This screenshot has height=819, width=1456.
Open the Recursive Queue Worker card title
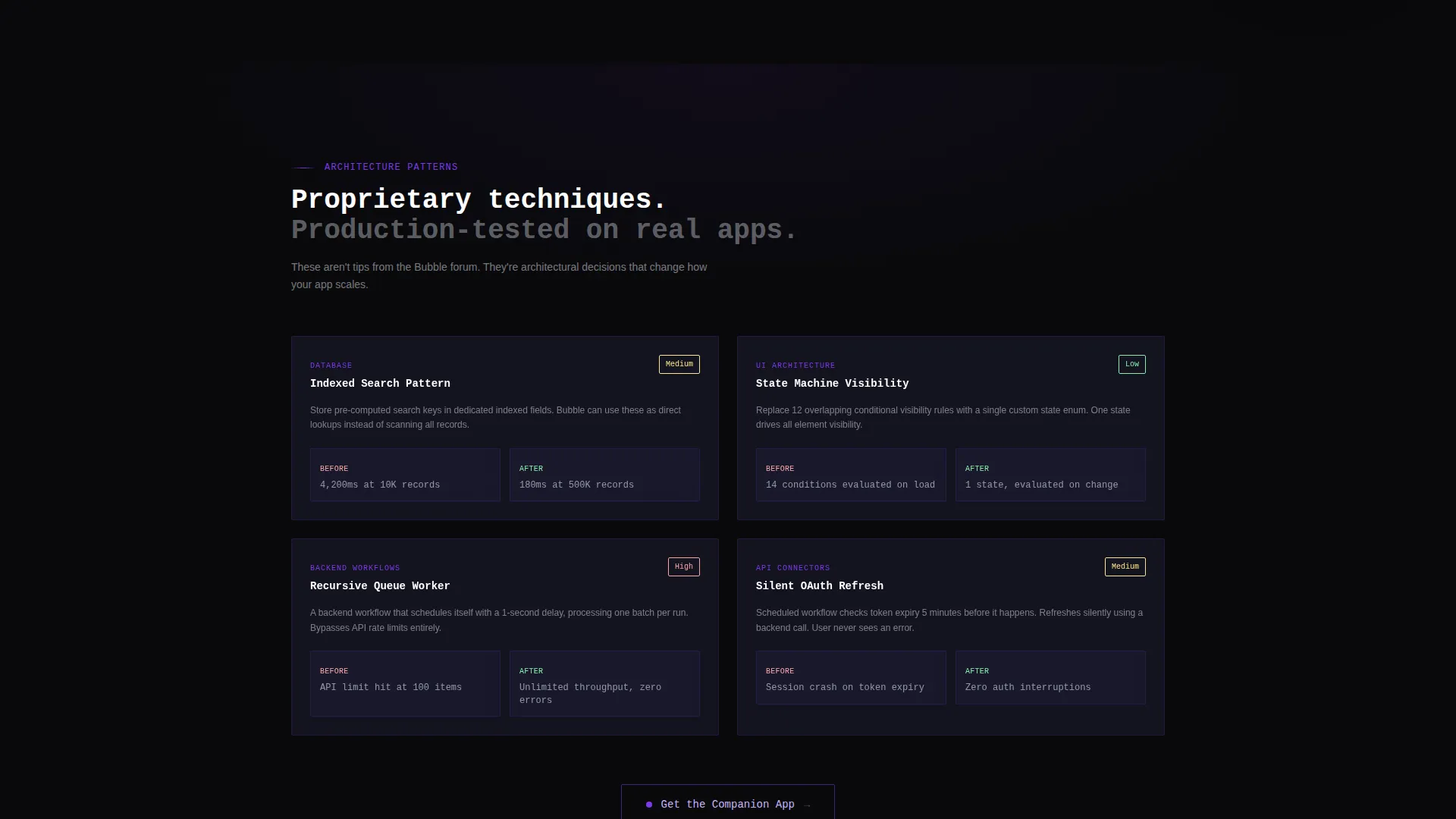[380, 586]
